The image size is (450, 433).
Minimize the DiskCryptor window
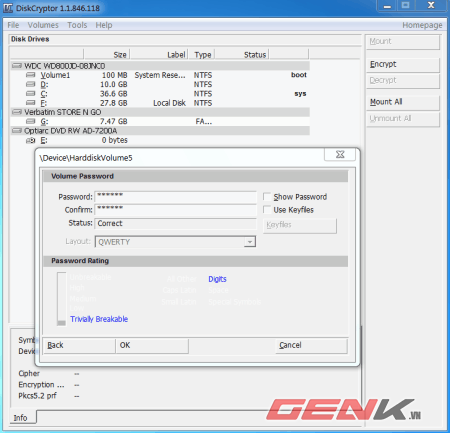(387, 6)
